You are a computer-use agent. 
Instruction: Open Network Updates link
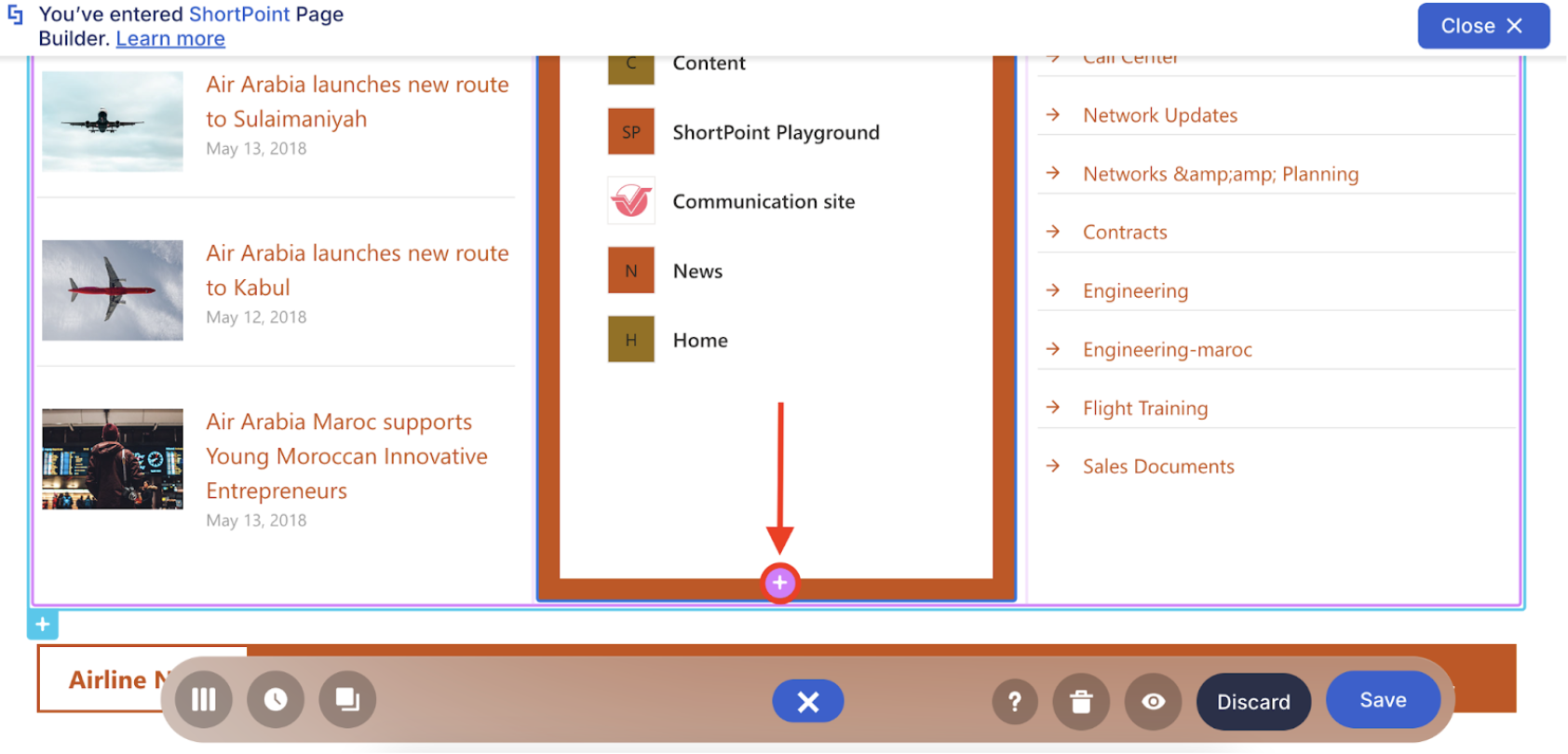tap(1160, 115)
